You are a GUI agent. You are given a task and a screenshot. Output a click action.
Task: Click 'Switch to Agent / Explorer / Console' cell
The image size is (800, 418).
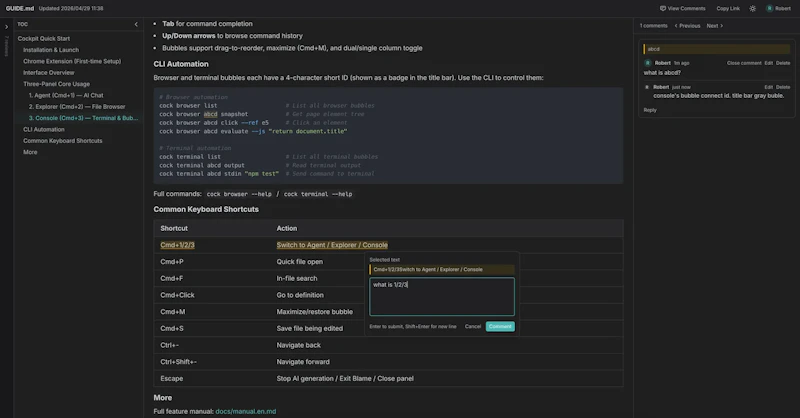click(332, 245)
